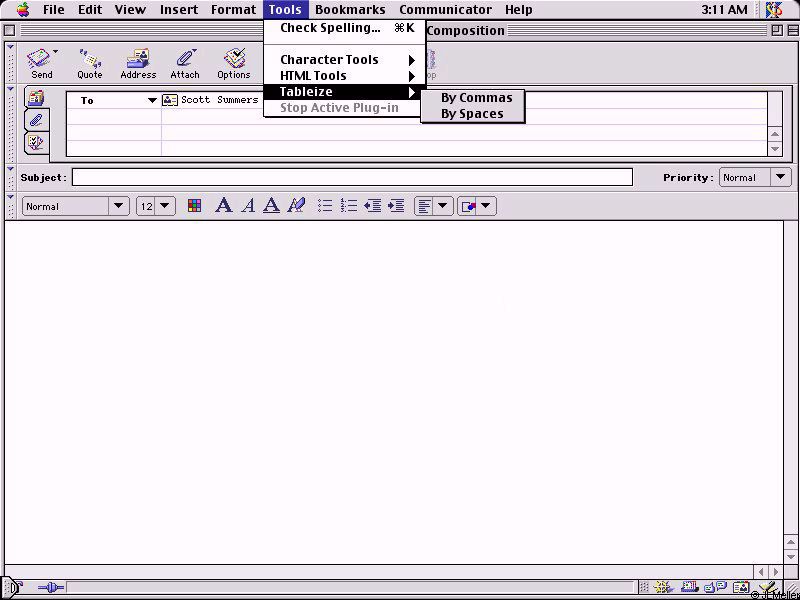This screenshot has height=600, width=800.
Task: Click body horizontal scrollbar right arrow
Action: pyautogui.click(x=776, y=572)
